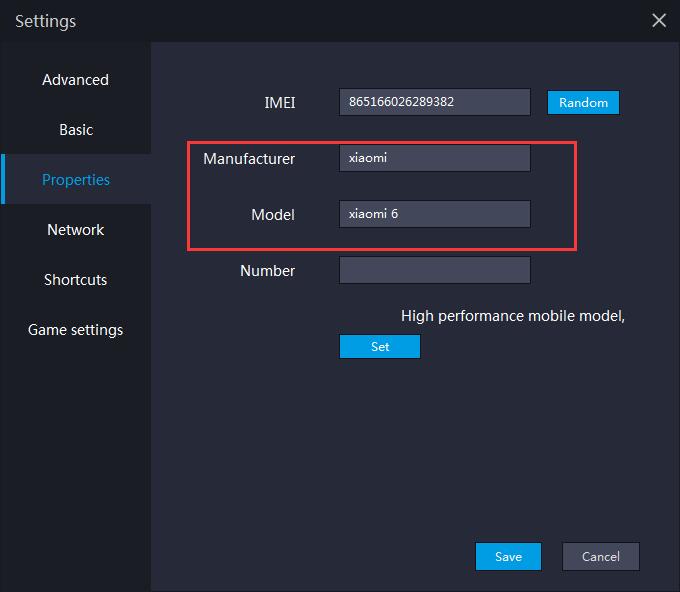Open the Shortcuts tab

(x=75, y=280)
